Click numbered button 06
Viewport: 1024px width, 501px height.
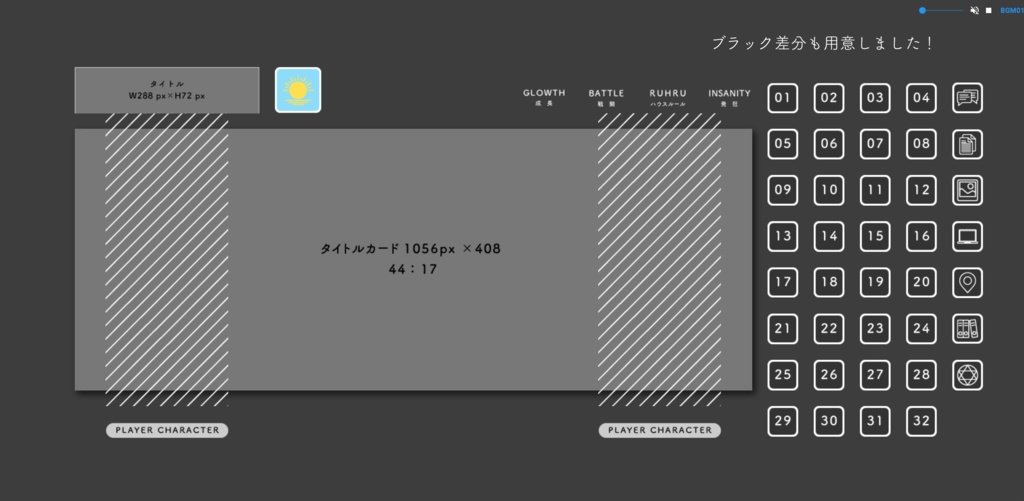click(x=829, y=144)
